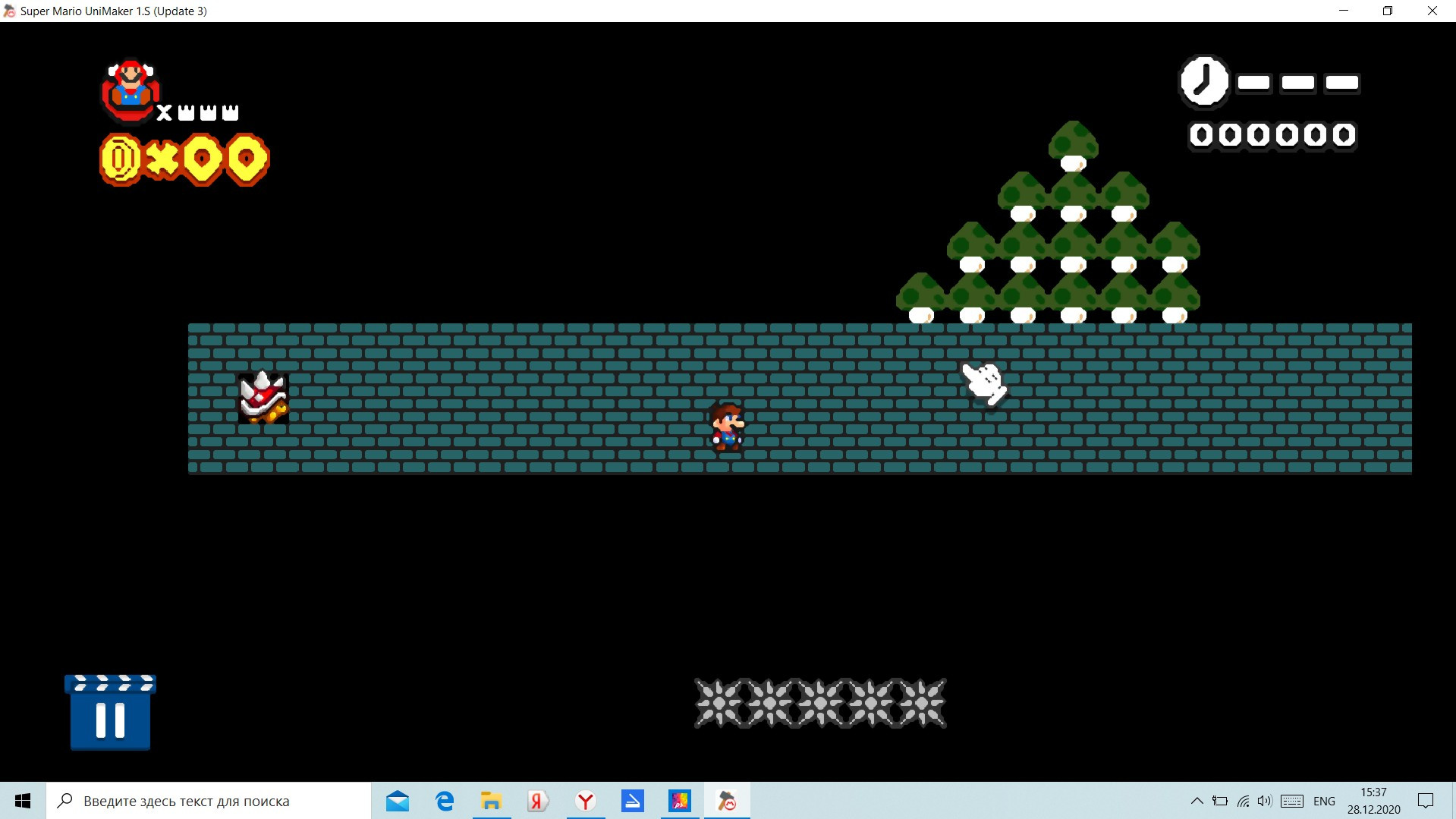Image resolution: width=1456 pixels, height=819 pixels.
Task: Click the rightmost spike ball grinder
Action: coord(921,703)
